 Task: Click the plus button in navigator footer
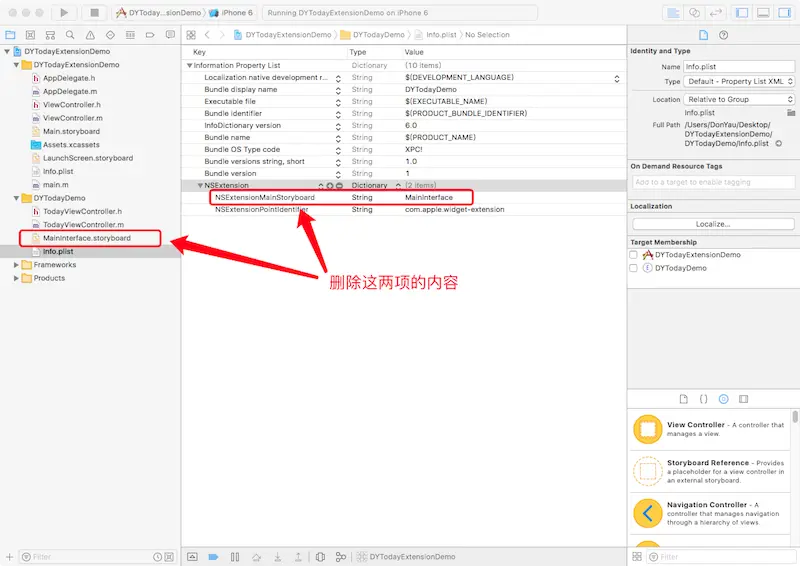point(9,557)
